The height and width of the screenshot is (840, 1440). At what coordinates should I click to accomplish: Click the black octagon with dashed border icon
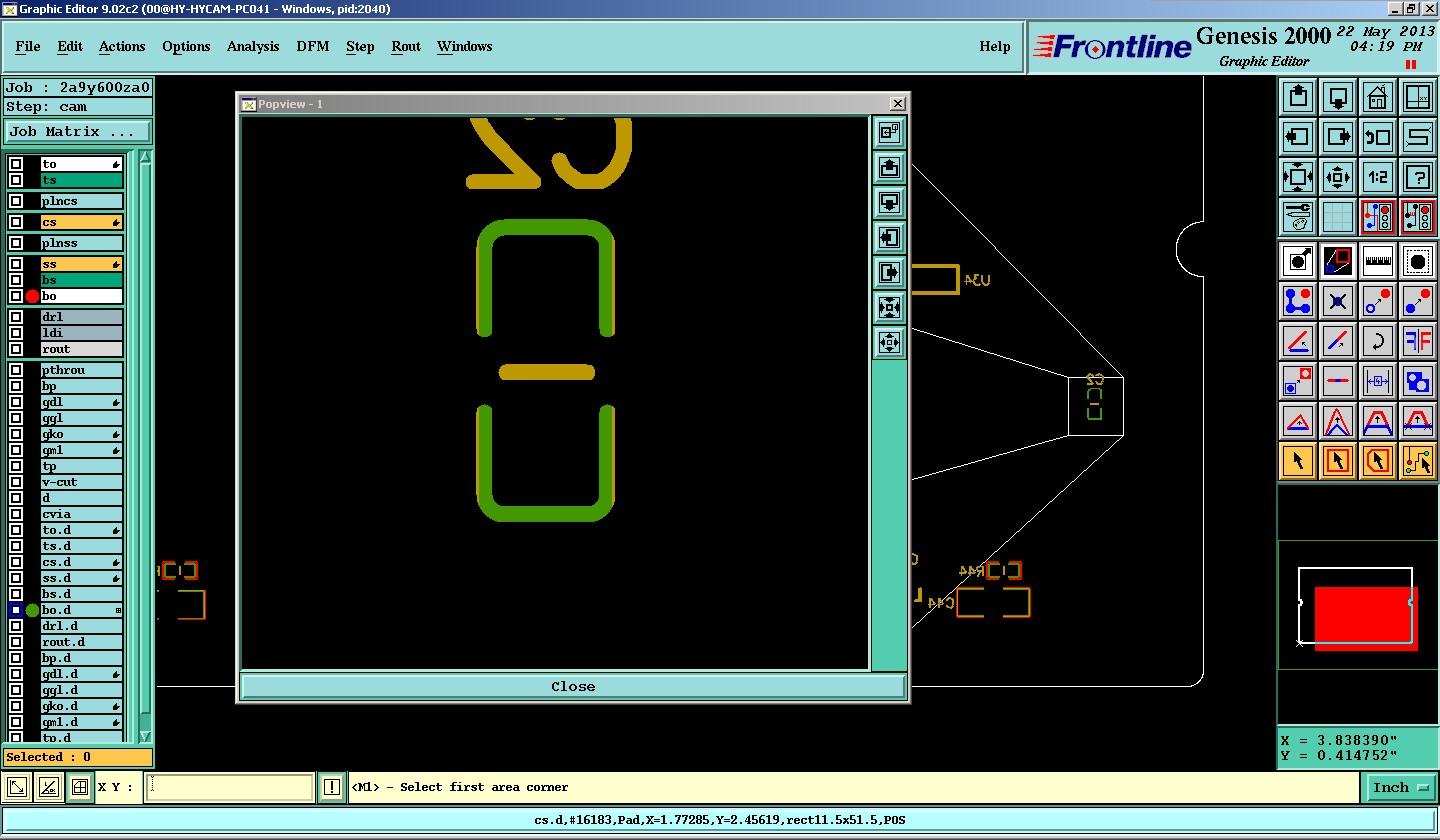point(1418,261)
